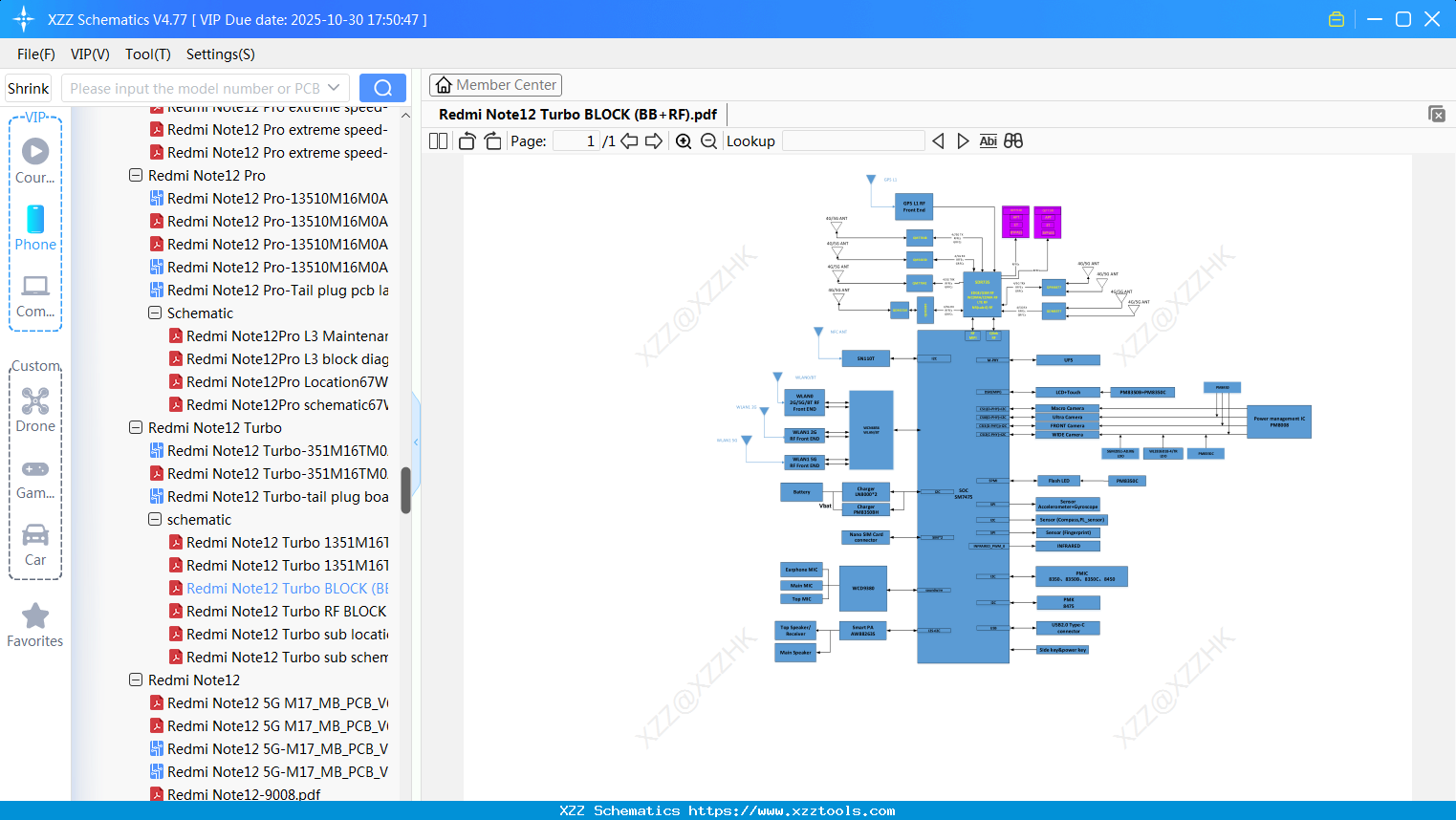This screenshot has width=1456, height=820.
Task: Open Redmi Note12 Turbo sub location file
Action: click(x=287, y=635)
